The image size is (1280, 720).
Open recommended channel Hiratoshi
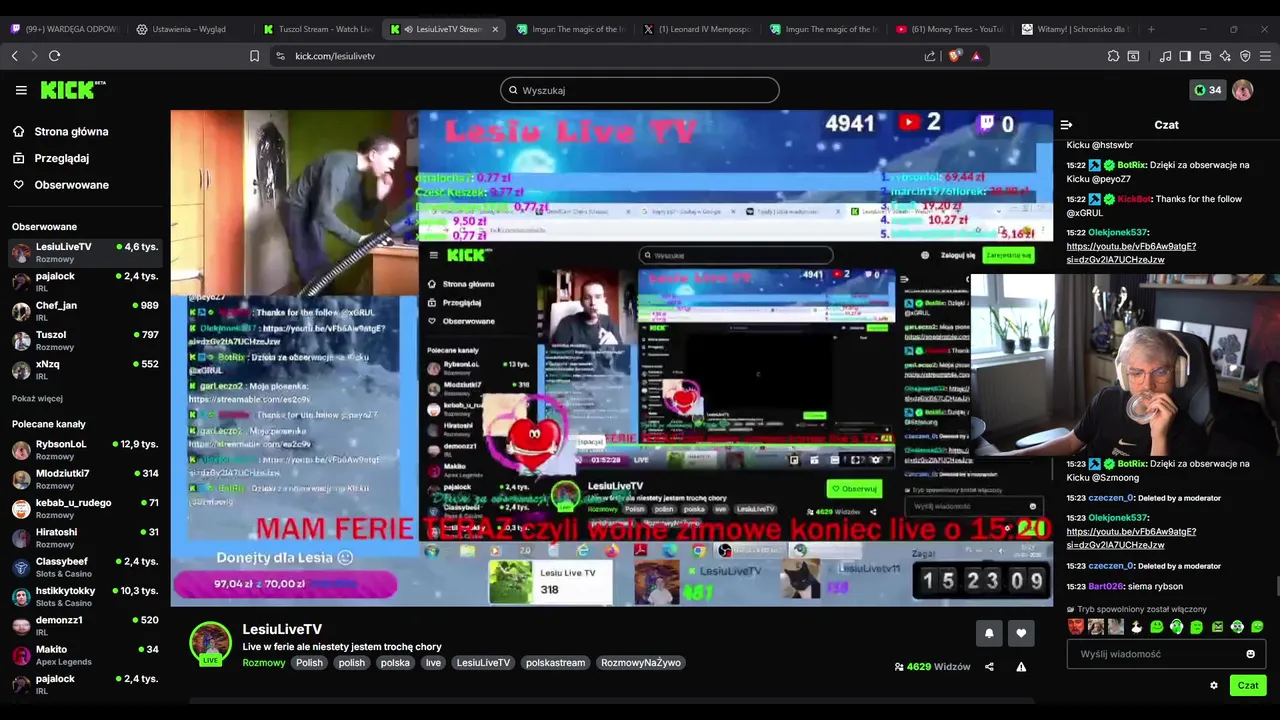click(85, 538)
